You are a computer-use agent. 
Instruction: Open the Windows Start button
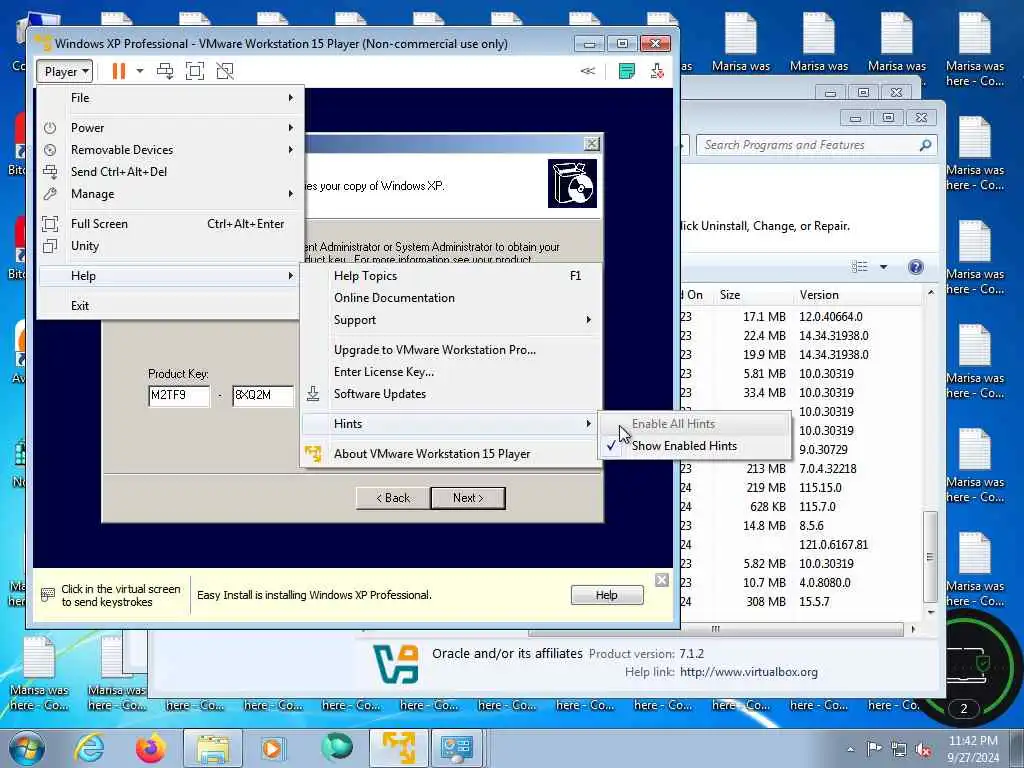coord(26,748)
